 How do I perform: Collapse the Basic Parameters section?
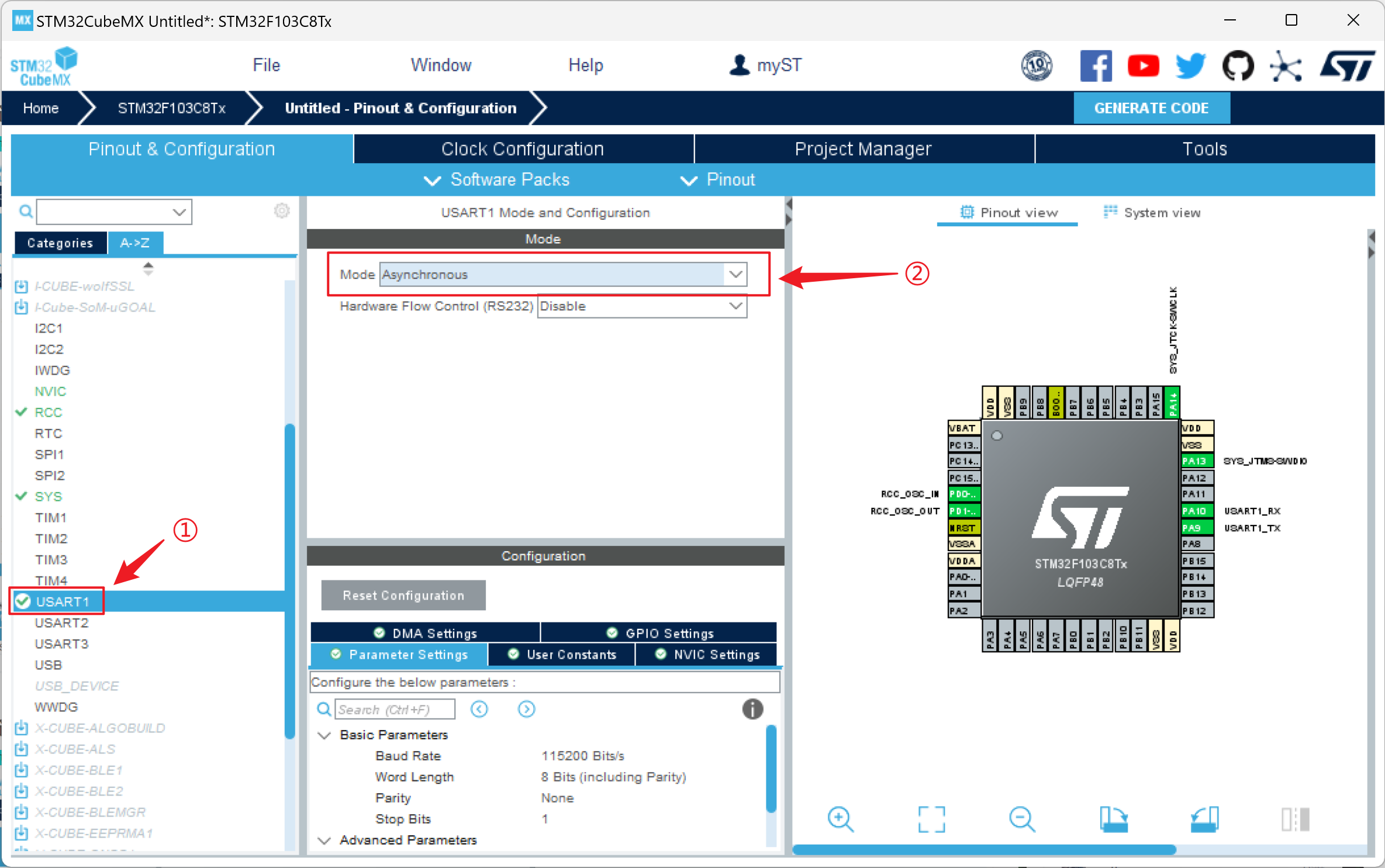pos(324,735)
